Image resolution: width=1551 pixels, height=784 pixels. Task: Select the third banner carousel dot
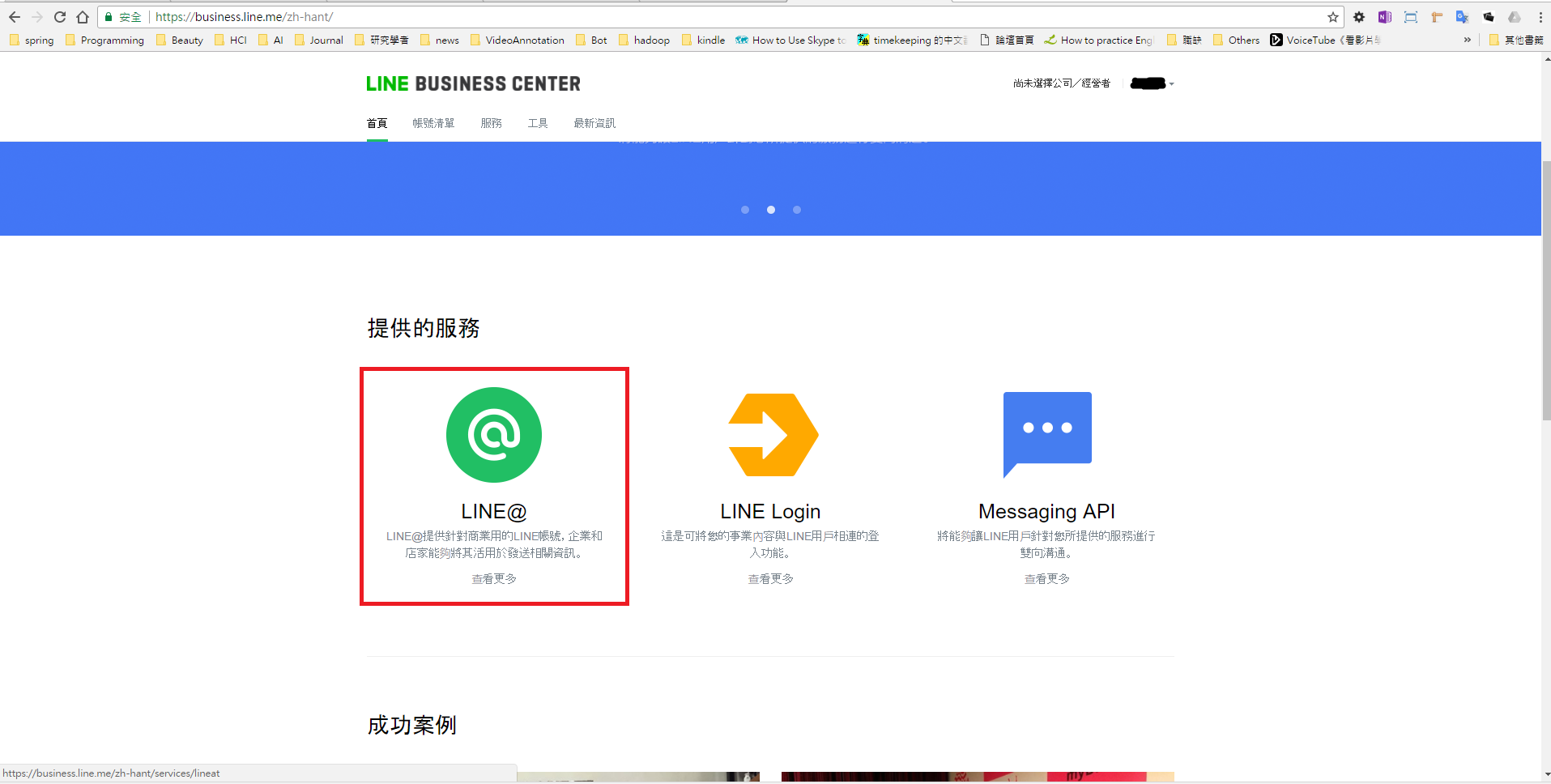[797, 210]
